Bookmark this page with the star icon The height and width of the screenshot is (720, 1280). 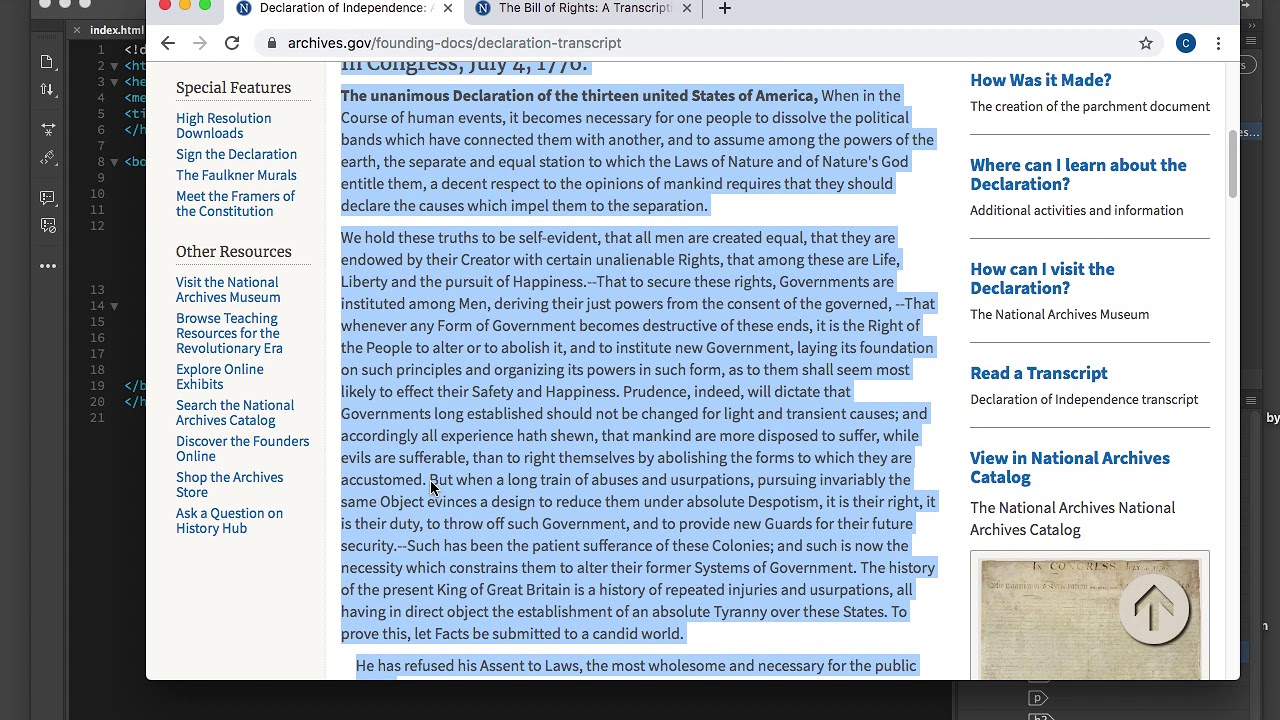(1146, 43)
